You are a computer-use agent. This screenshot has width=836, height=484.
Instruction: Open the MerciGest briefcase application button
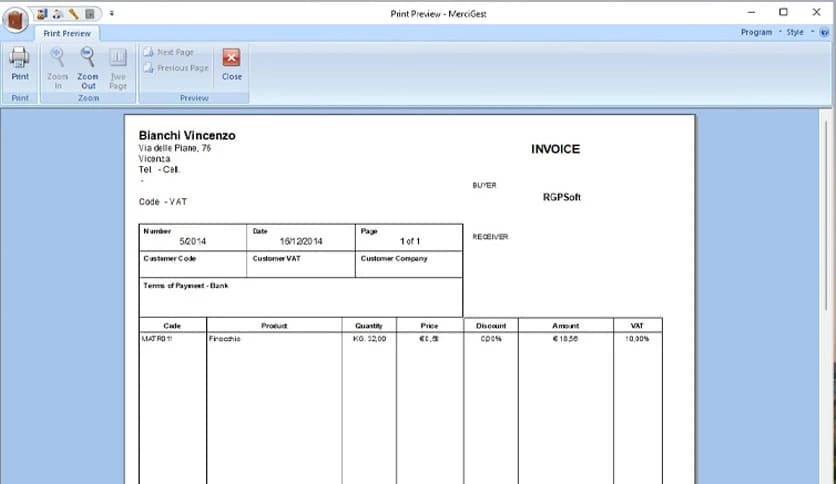point(15,20)
